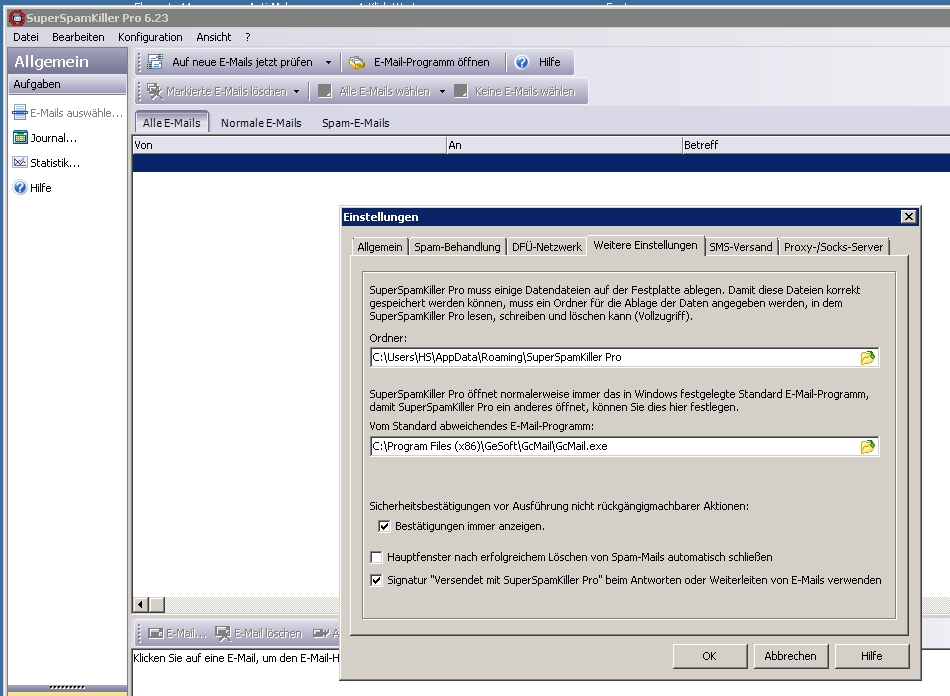Image resolution: width=950 pixels, height=696 pixels.
Task: Switch to the Normale E-Mails tab
Action: point(261,123)
